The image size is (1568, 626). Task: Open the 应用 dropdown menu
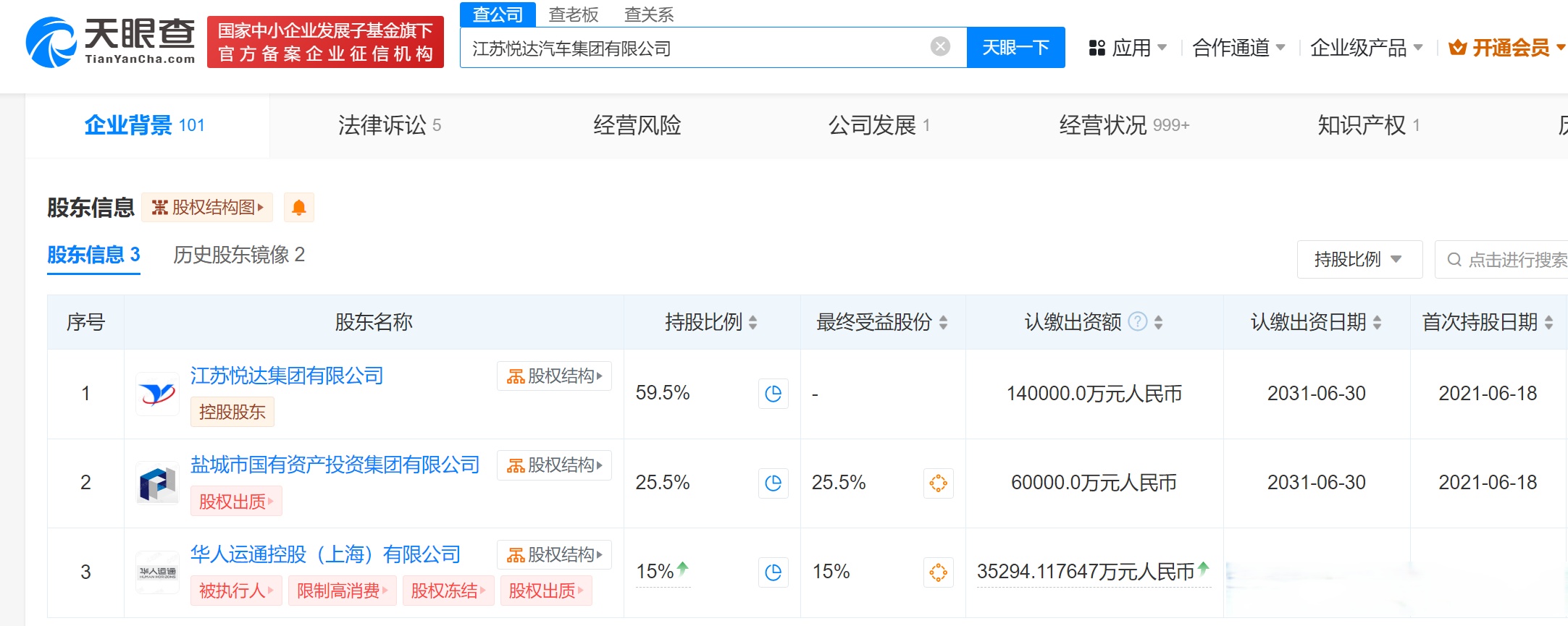coord(1128,48)
